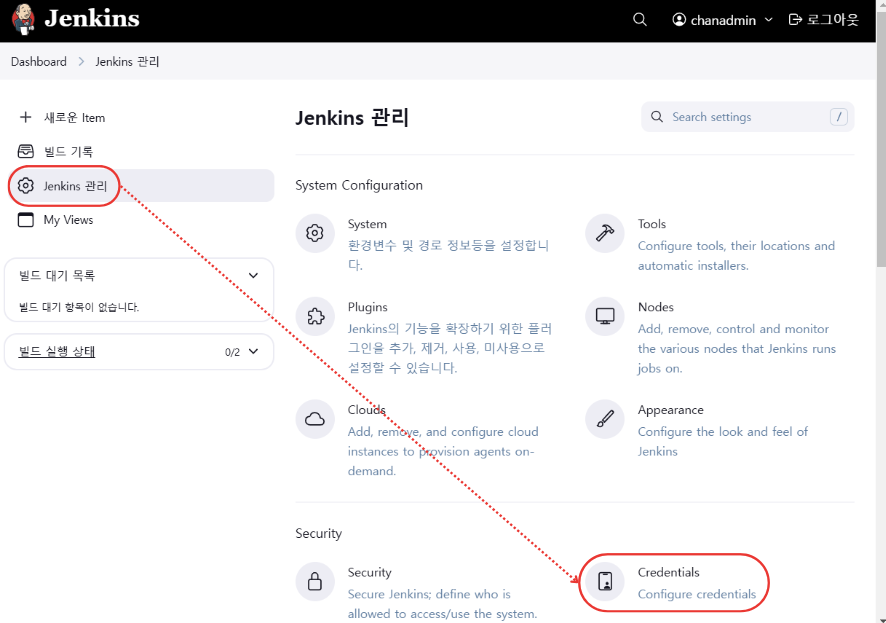The height and width of the screenshot is (623, 886).
Task: Collapse the 빌드 대기 목록 panel chevron
Action: click(253, 276)
